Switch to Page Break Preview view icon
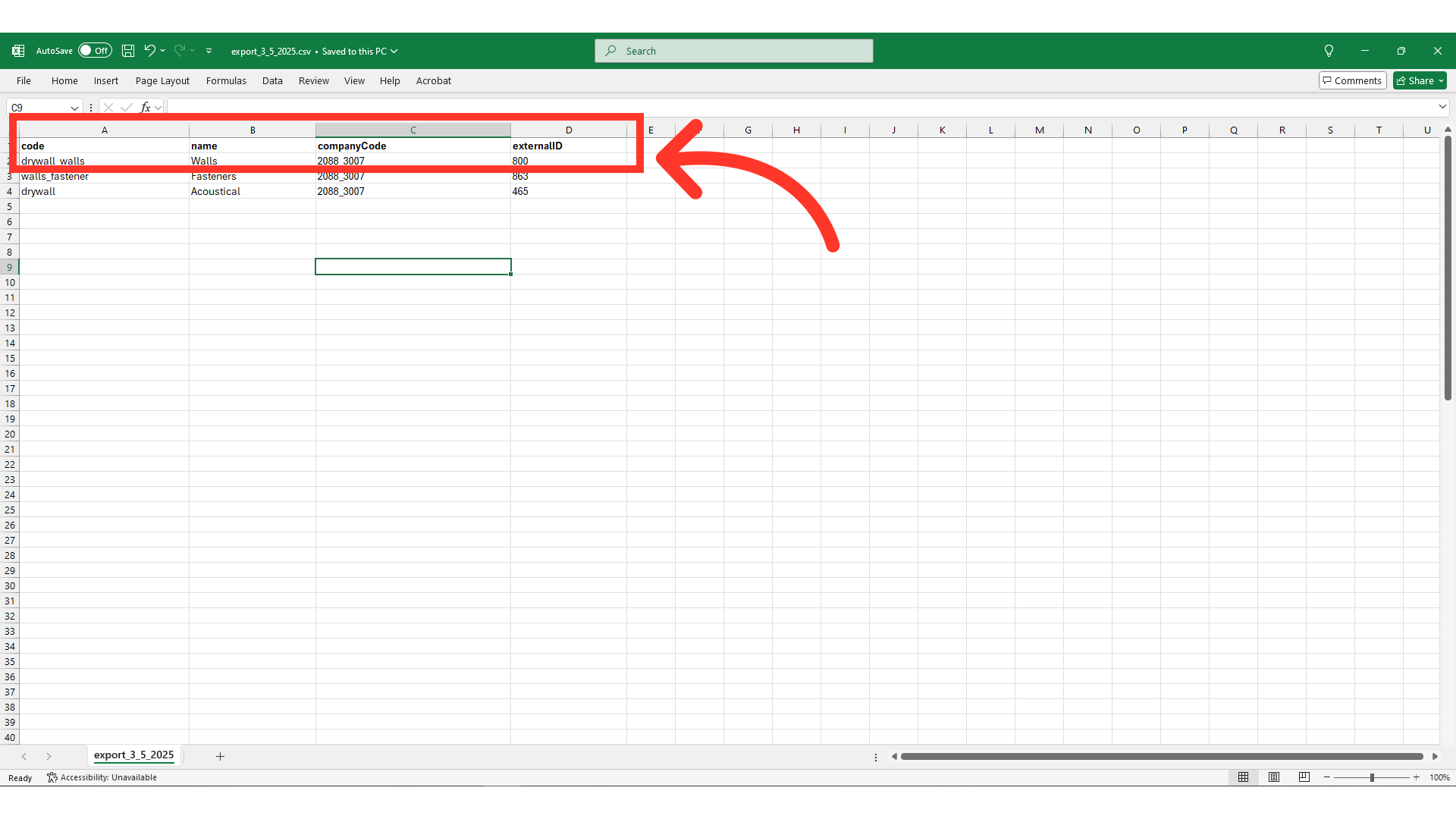The width and height of the screenshot is (1456, 819). coord(1304,777)
